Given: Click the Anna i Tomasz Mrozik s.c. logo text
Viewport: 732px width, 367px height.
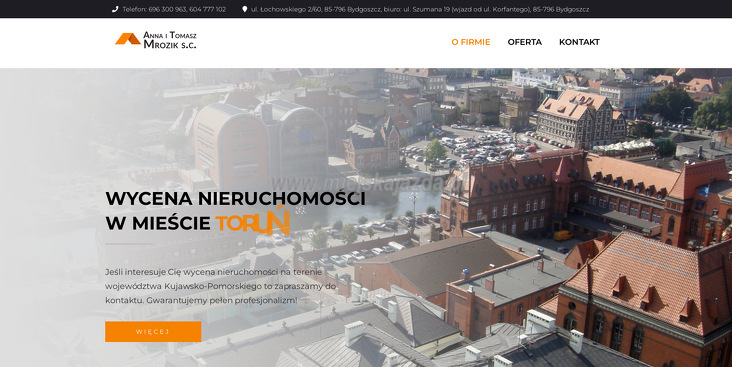Looking at the screenshot, I should tap(170, 40).
